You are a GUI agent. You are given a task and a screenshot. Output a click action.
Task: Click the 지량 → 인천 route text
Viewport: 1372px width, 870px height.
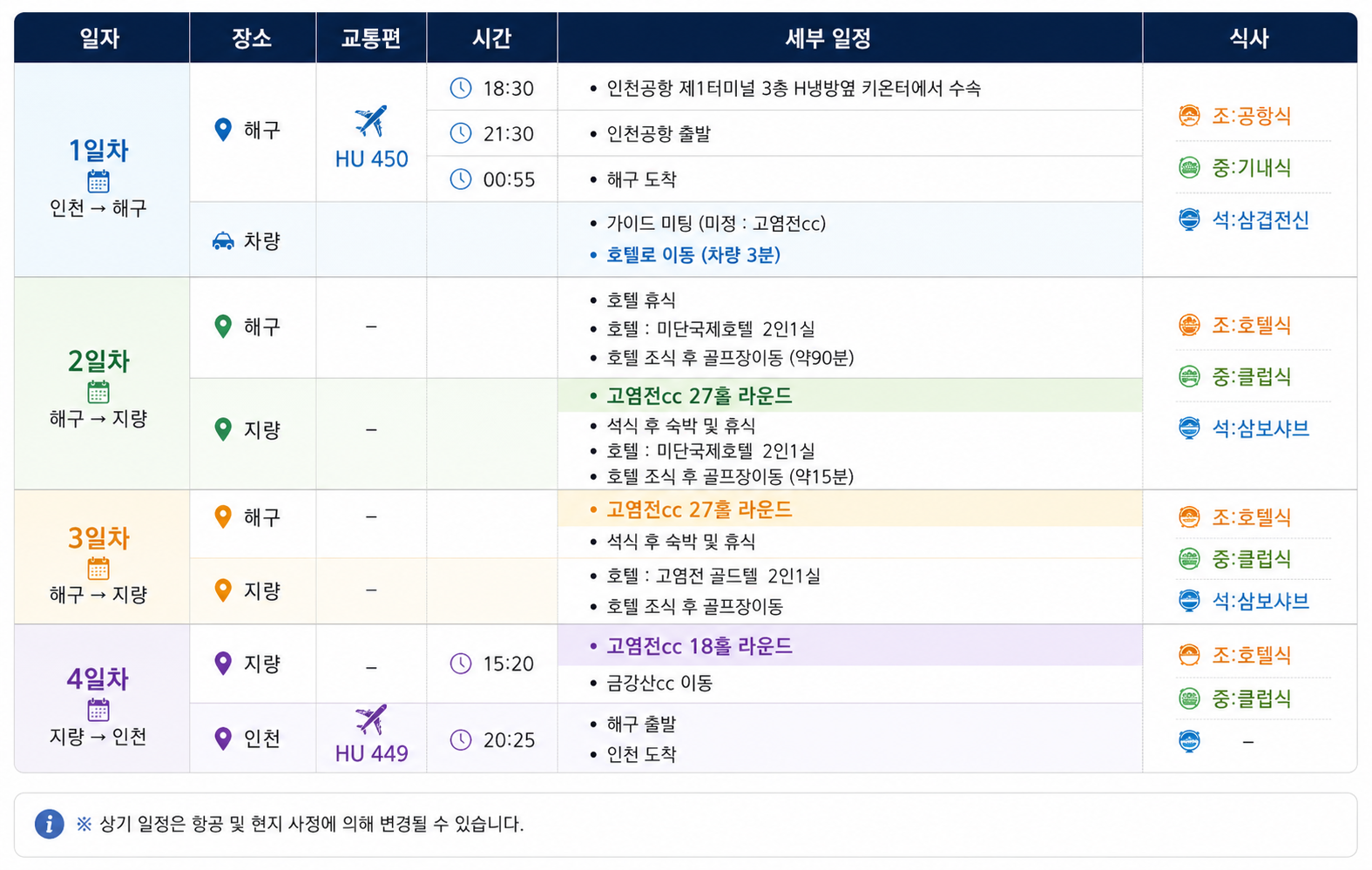coord(98,737)
